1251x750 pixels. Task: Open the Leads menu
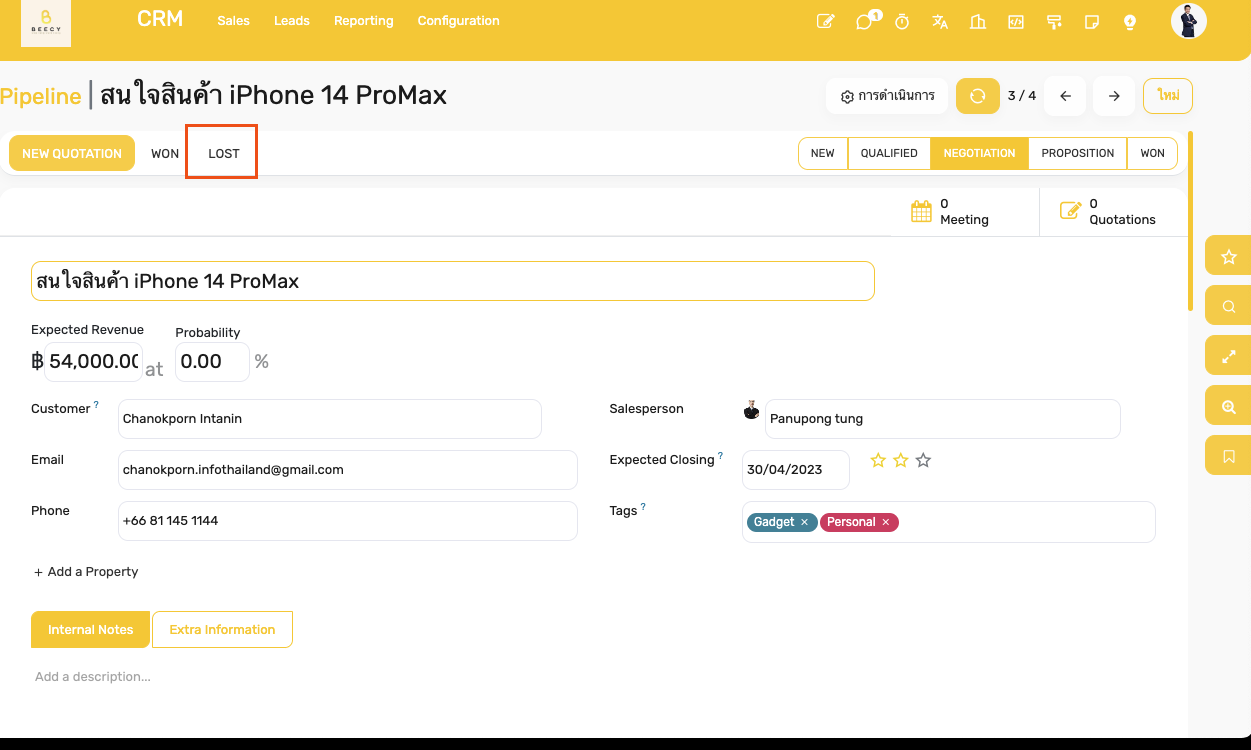[292, 21]
